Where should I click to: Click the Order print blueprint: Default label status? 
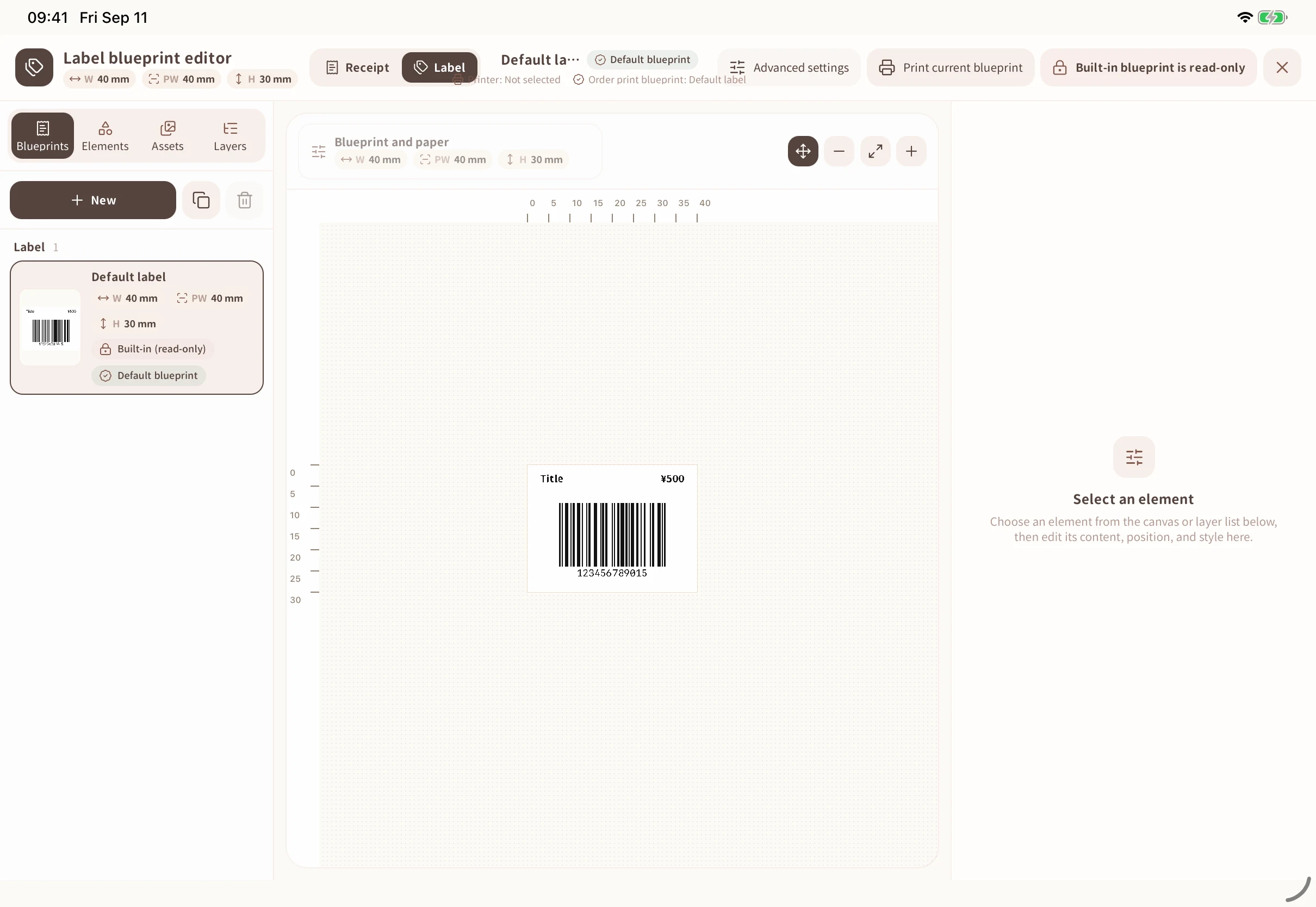pyautogui.click(x=660, y=79)
